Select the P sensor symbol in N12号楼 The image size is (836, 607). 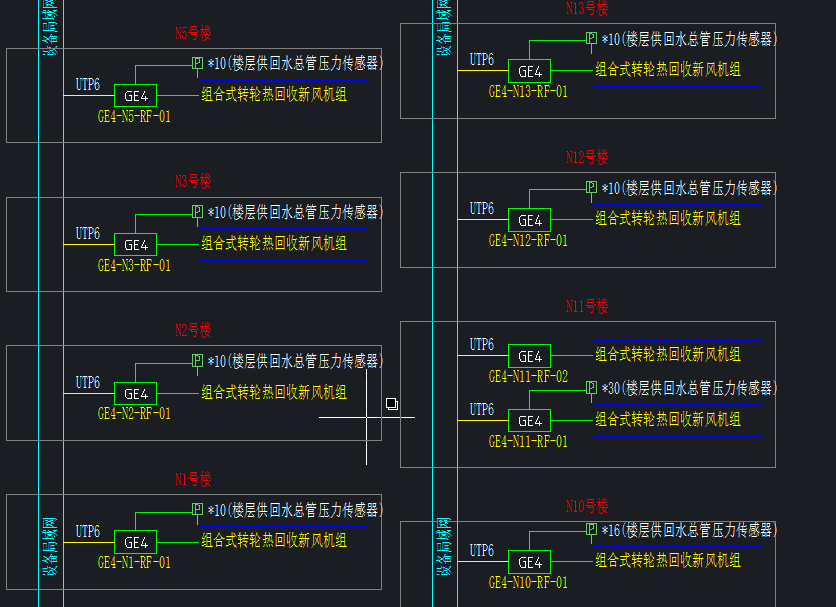pyautogui.click(x=591, y=188)
